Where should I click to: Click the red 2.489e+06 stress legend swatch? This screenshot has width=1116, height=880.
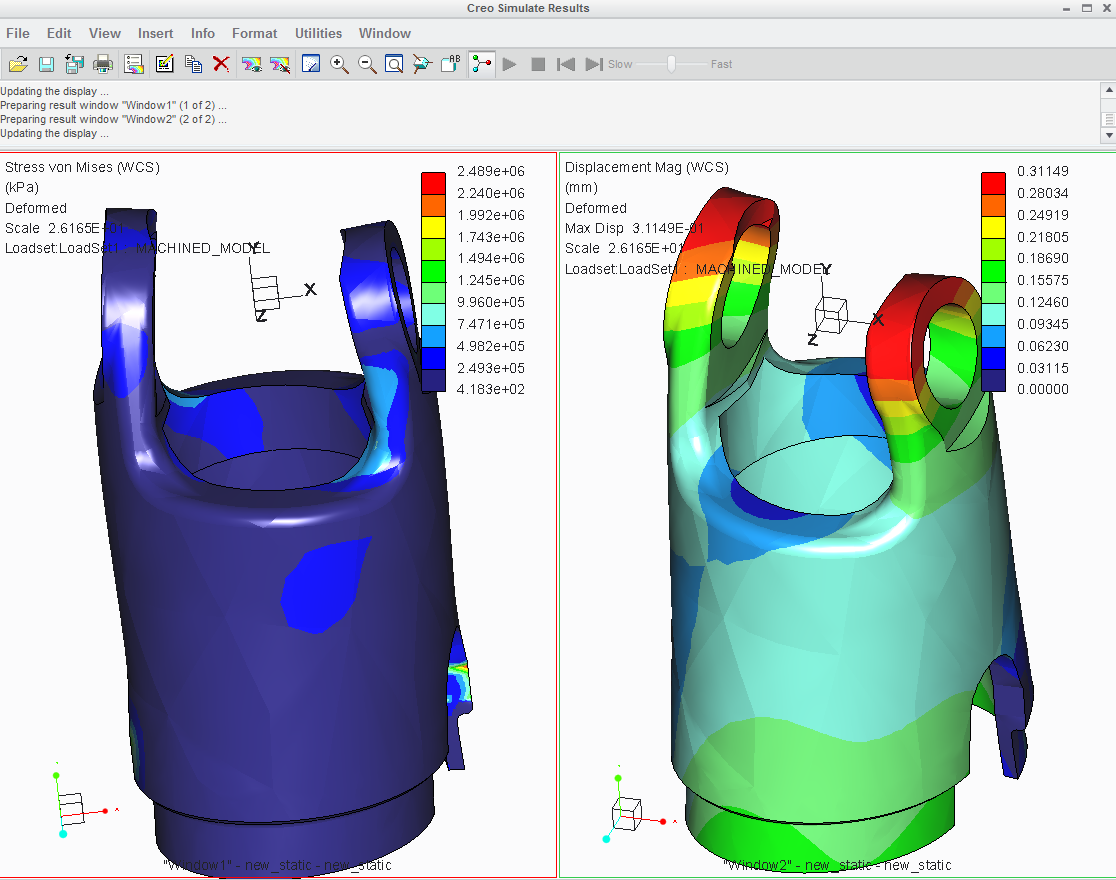[x=433, y=182]
